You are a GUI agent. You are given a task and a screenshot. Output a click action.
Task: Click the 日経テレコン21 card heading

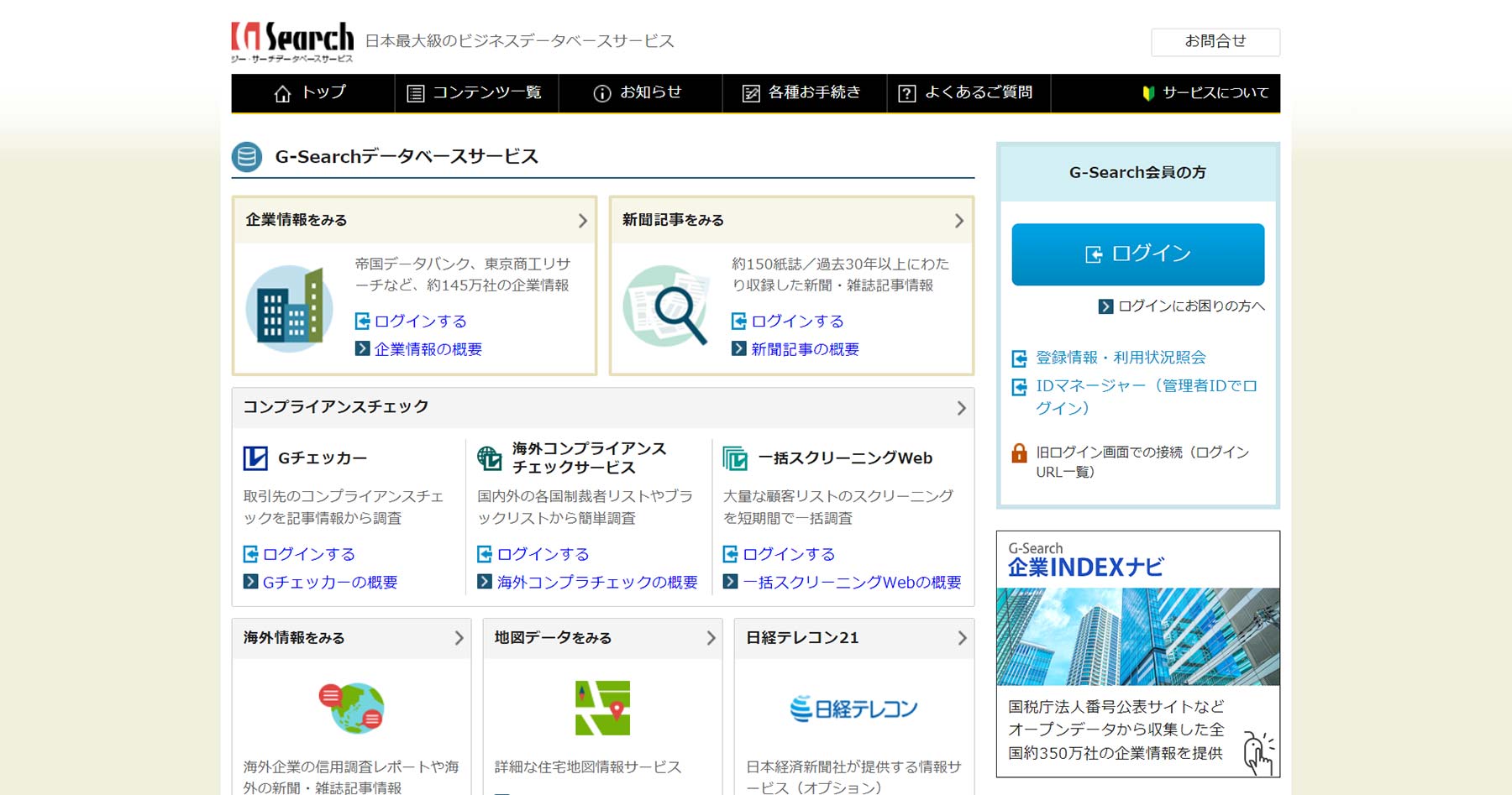(802, 638)
